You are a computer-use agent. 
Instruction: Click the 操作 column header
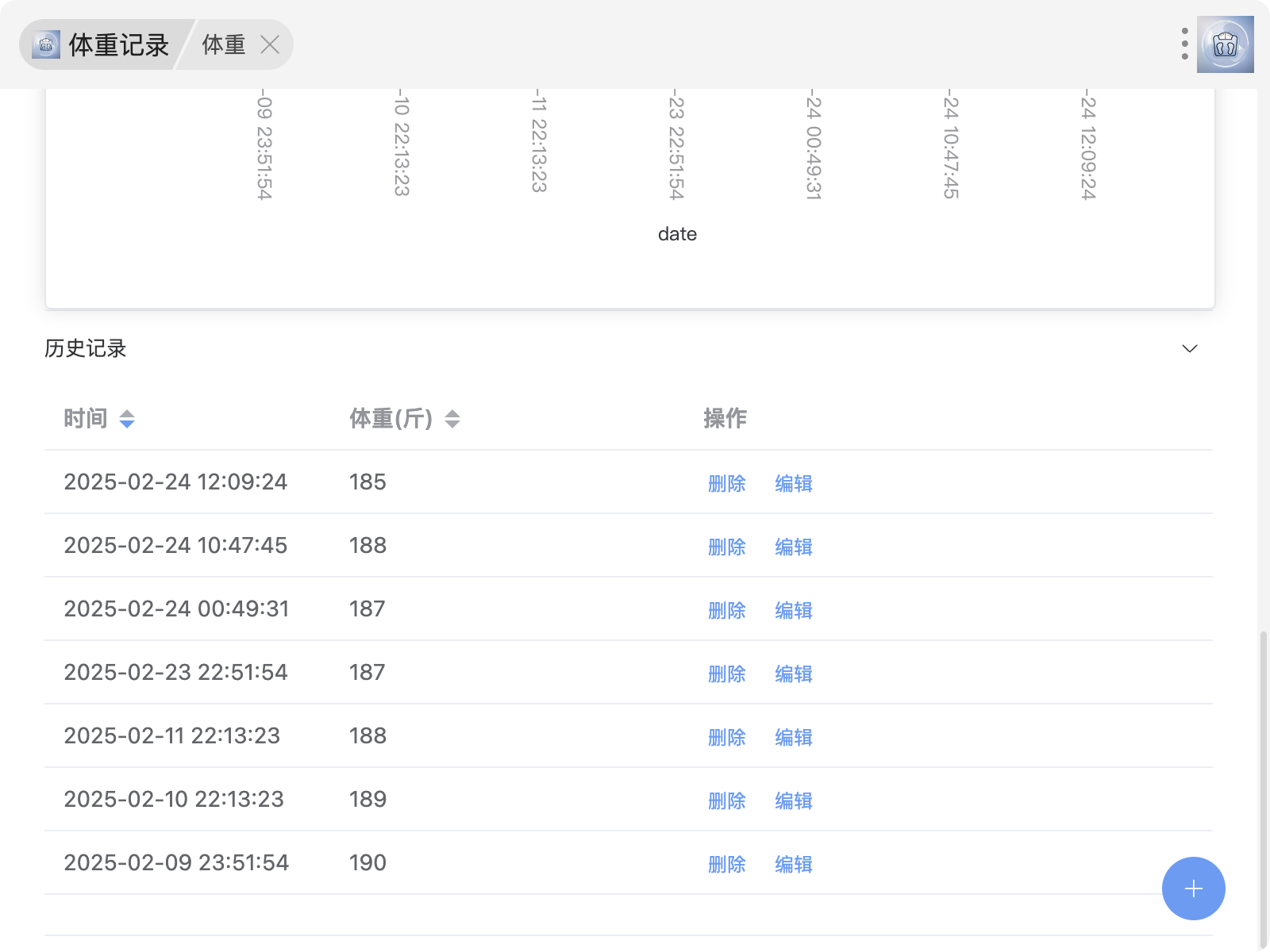click(x=725, y=418)
